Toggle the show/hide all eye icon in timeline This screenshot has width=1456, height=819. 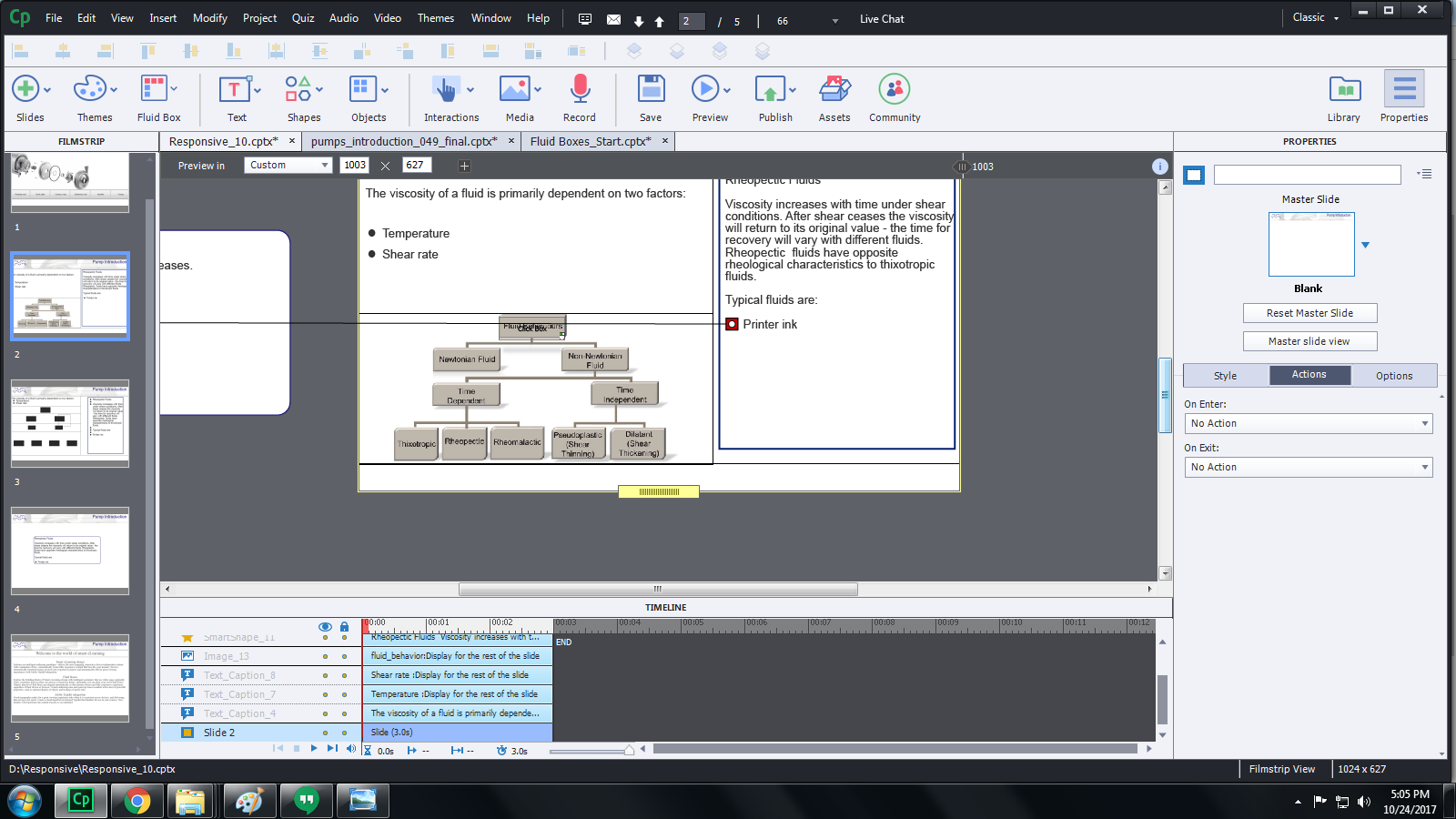(325, 627)
